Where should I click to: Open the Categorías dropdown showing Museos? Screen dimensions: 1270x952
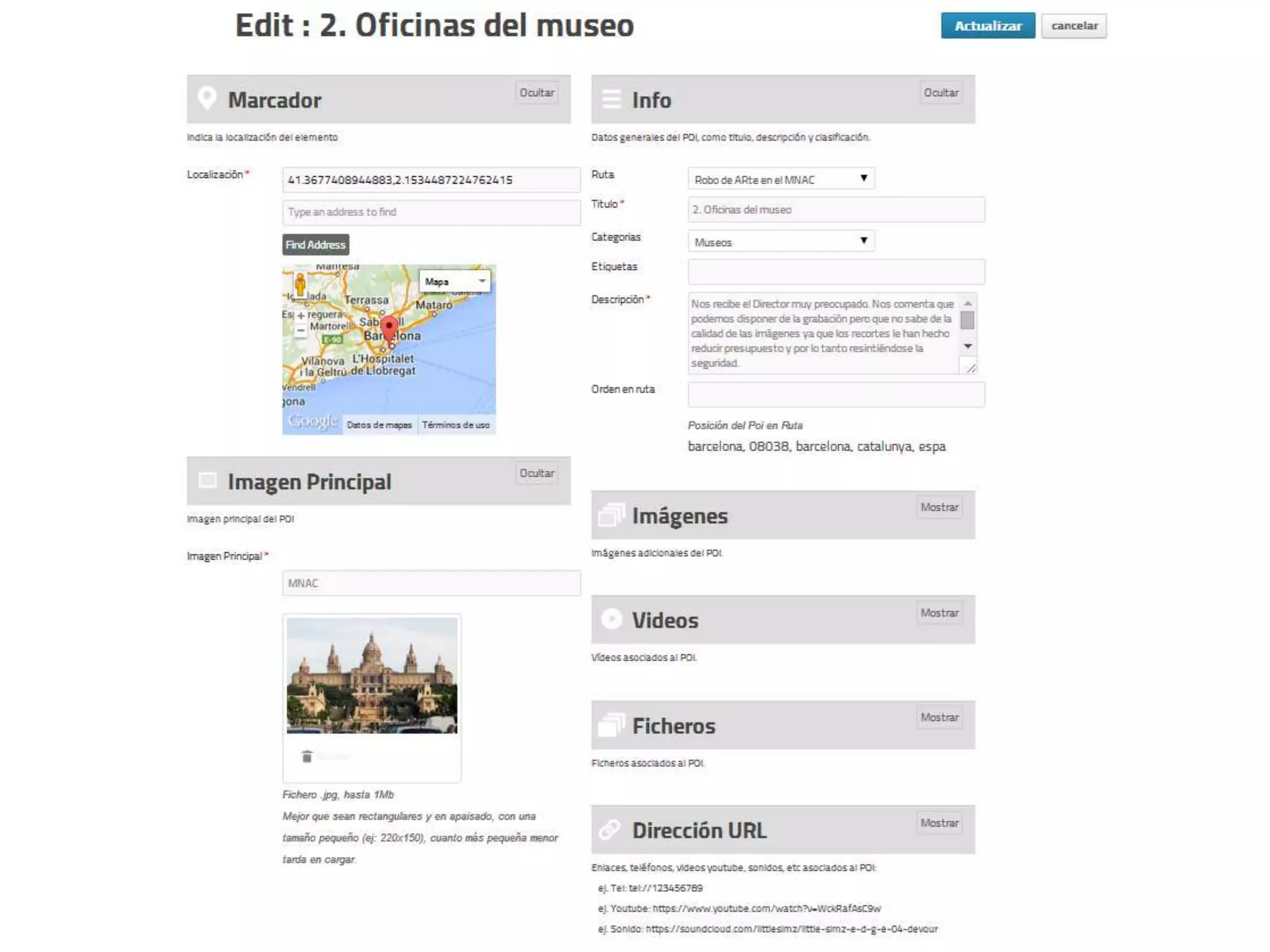tap(781, 242)
